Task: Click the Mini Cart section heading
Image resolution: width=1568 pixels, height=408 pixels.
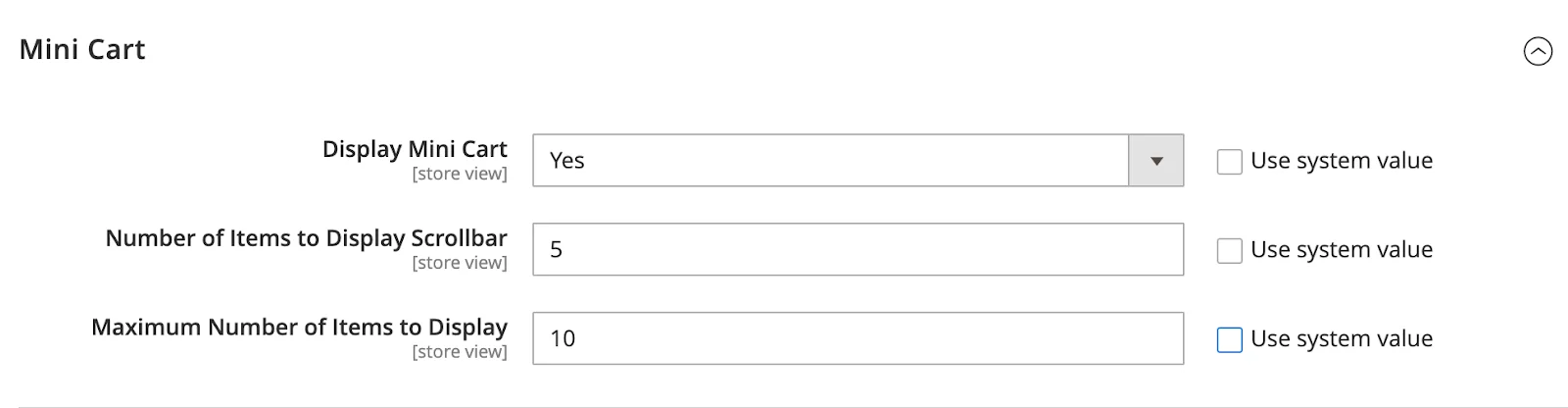Action: coord(82,50)
